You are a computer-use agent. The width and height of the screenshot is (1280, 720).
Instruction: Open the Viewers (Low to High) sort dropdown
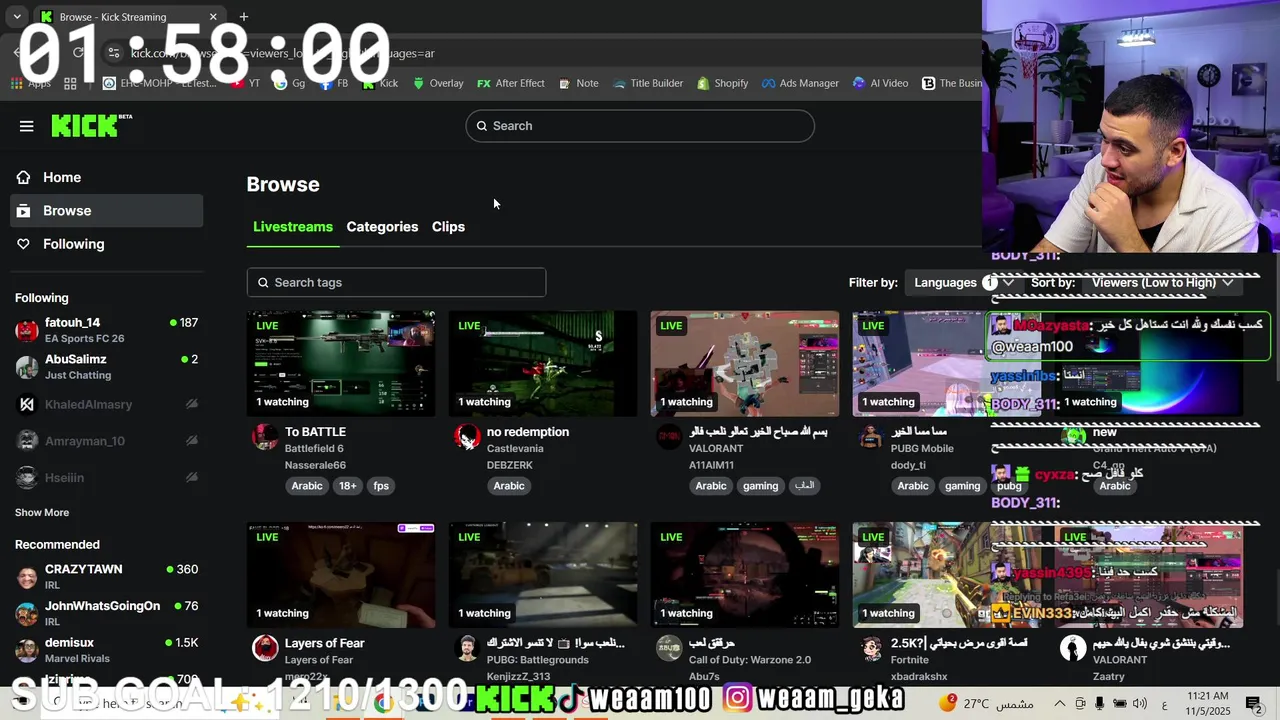click(1162, 283)
